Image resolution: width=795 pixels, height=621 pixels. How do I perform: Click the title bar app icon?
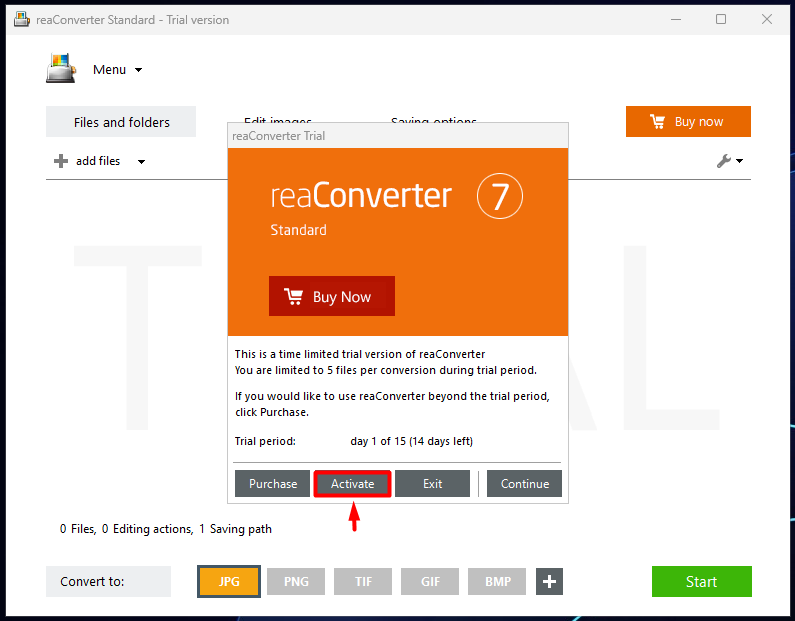(22, 19)
